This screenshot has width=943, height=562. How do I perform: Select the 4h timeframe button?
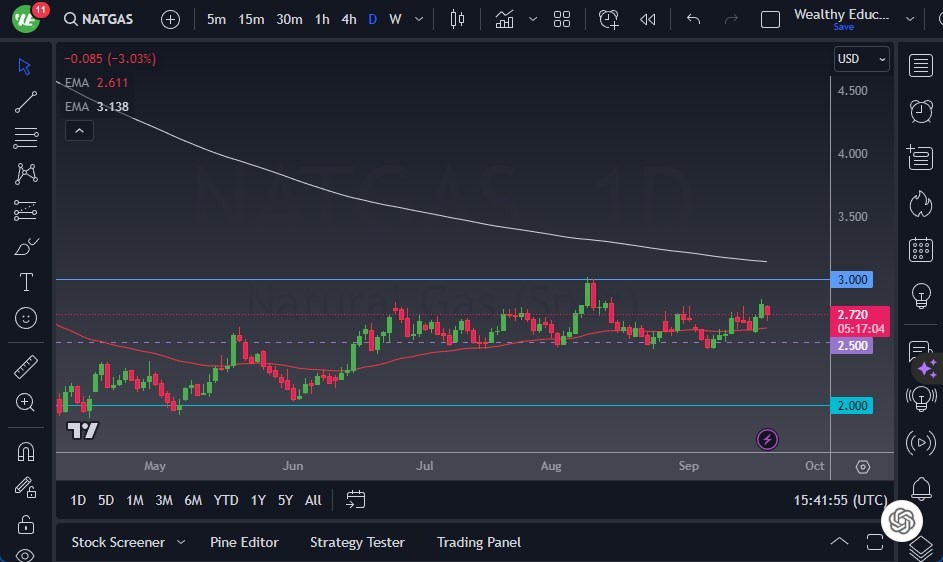pos(348,19)
